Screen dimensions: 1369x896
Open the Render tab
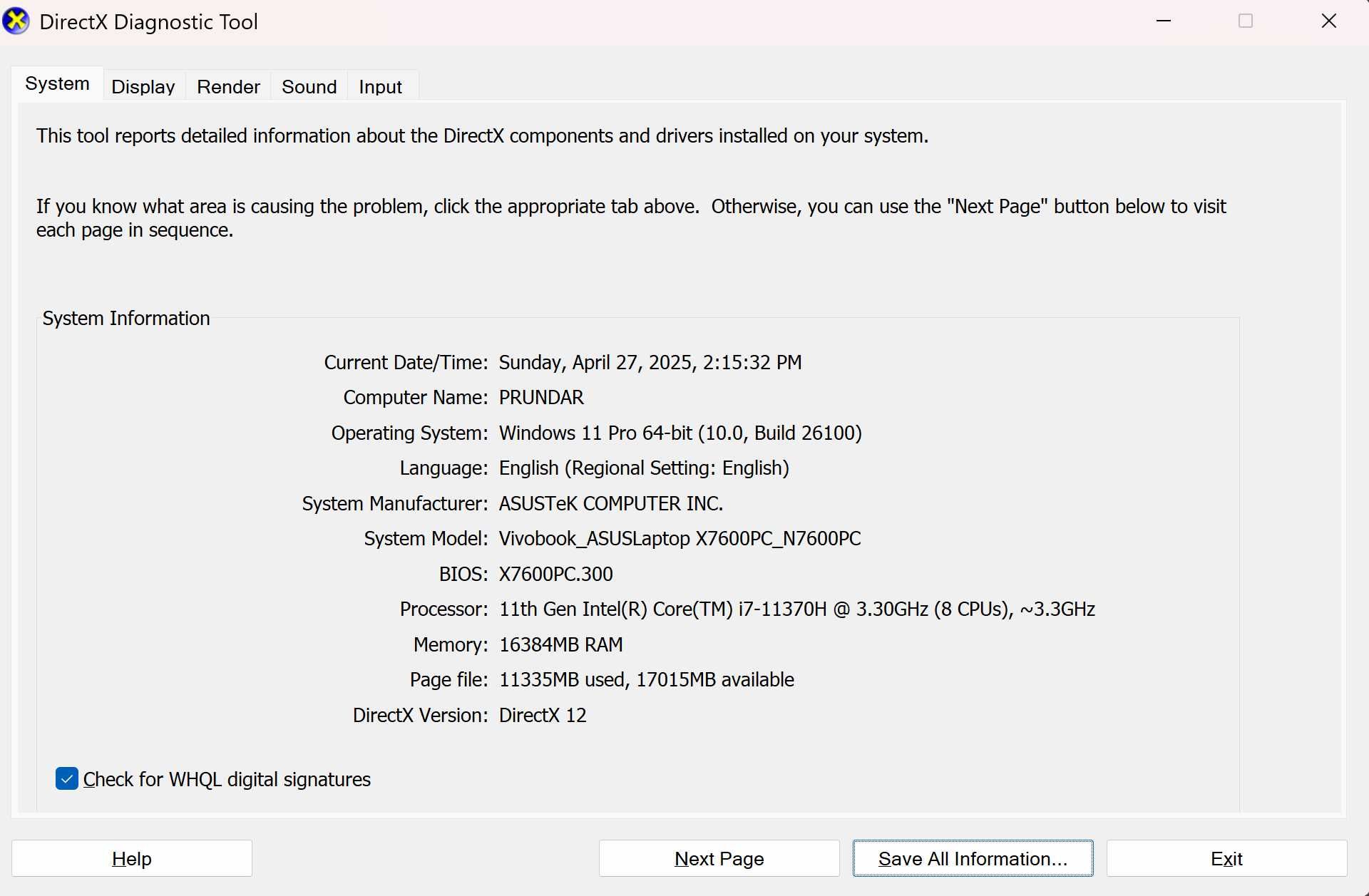pos(228,86)
